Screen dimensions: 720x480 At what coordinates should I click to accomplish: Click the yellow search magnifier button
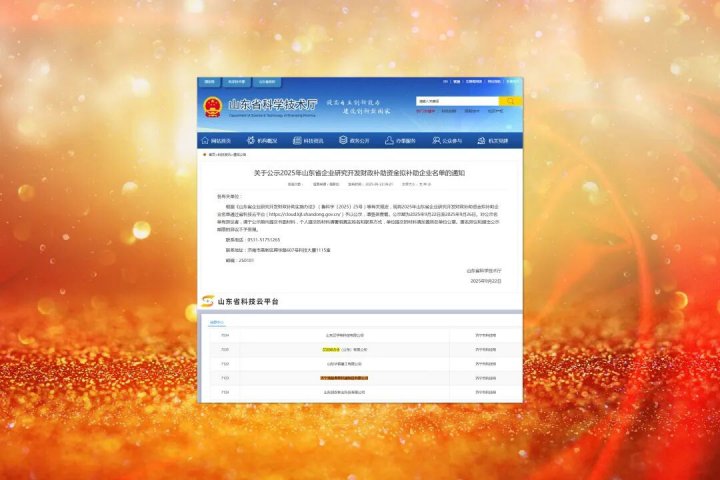[511, 101]
